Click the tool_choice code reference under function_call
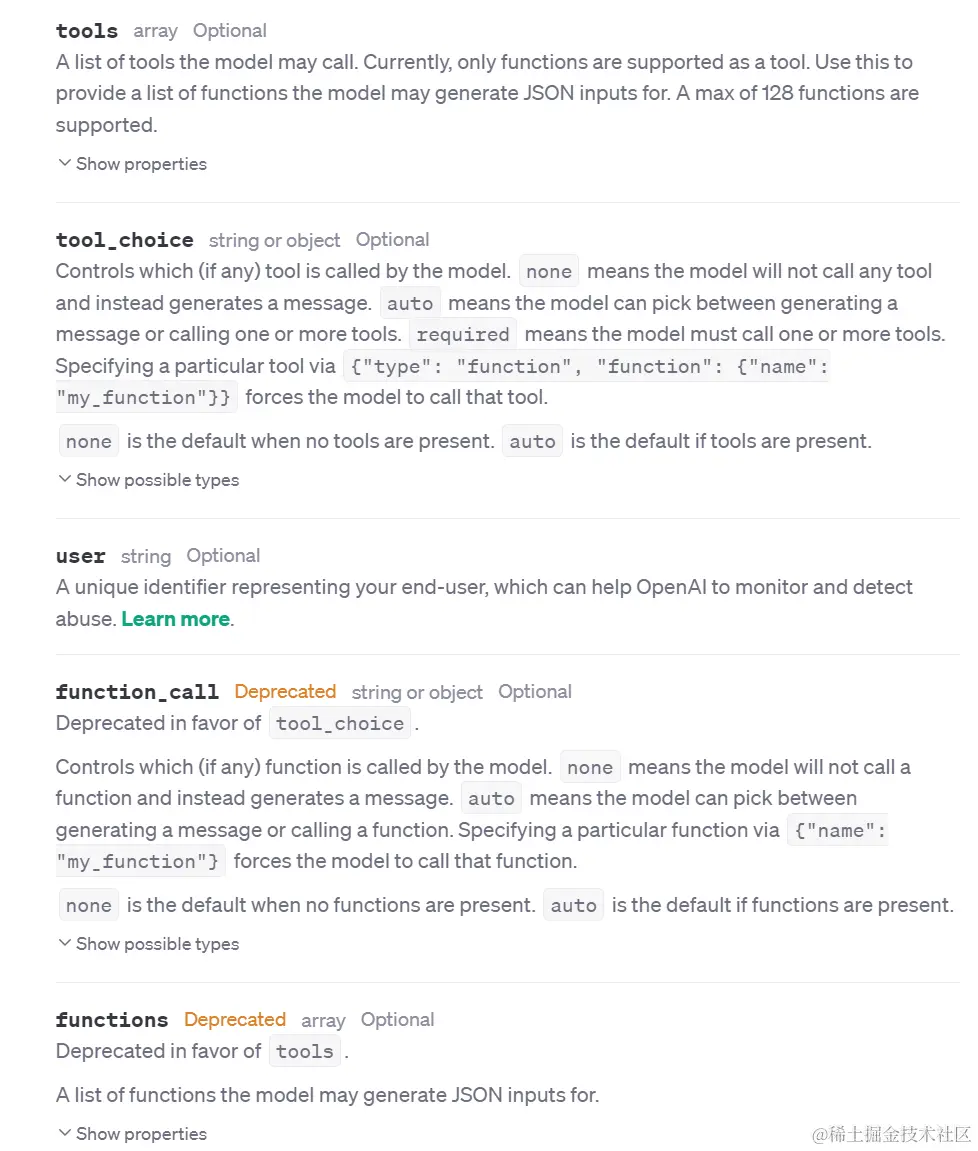The width and height of the screenshot is (978, 1151). pyautogui.click(x=340, y=723)
